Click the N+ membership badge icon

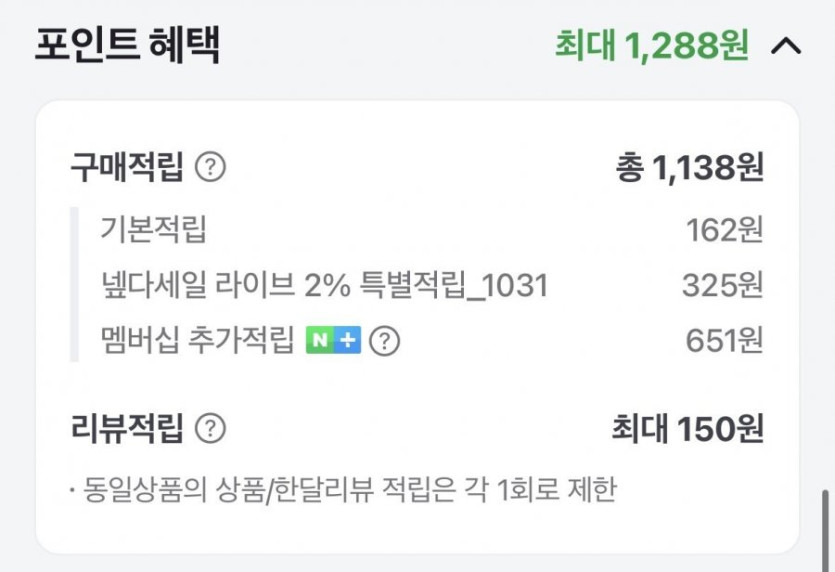(x=333, y=342)
